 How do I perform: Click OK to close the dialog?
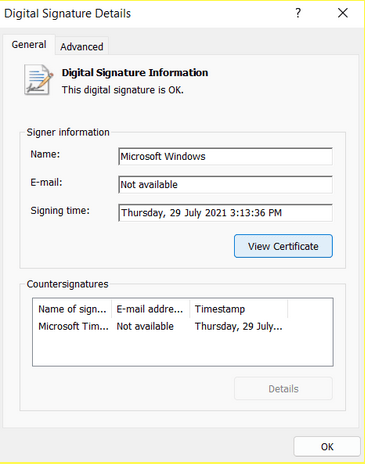327,446
